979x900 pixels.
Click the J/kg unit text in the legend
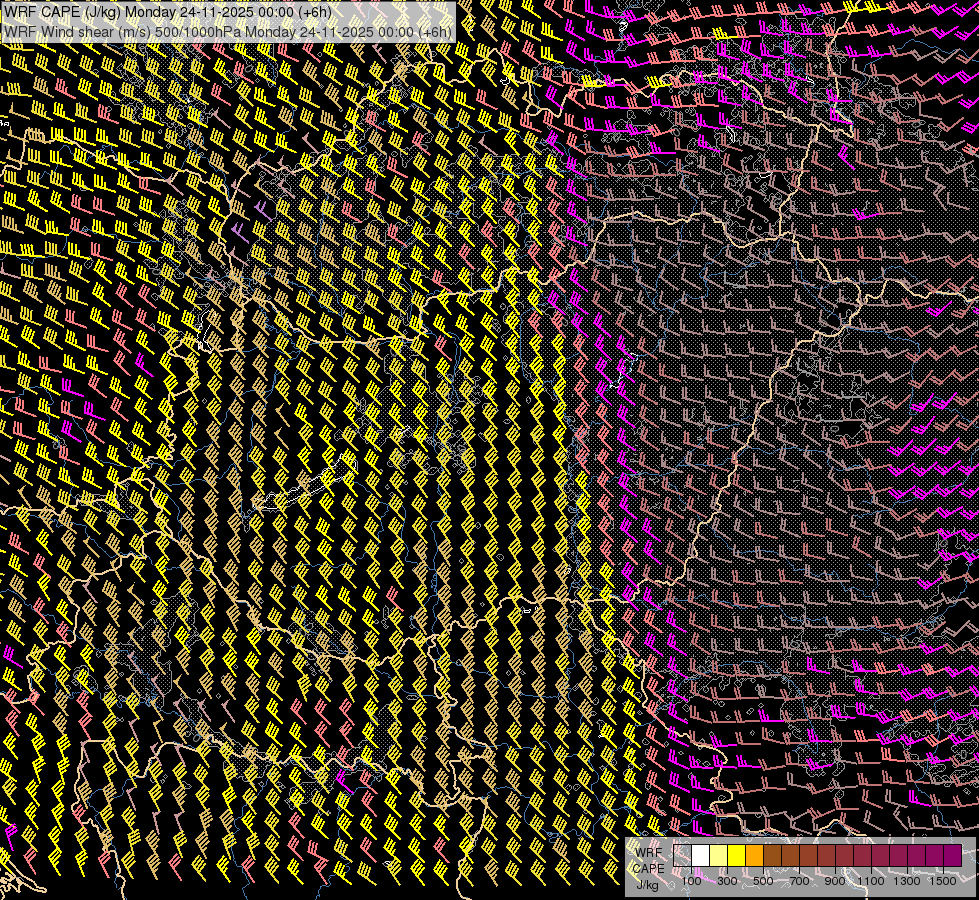(647, 884)
